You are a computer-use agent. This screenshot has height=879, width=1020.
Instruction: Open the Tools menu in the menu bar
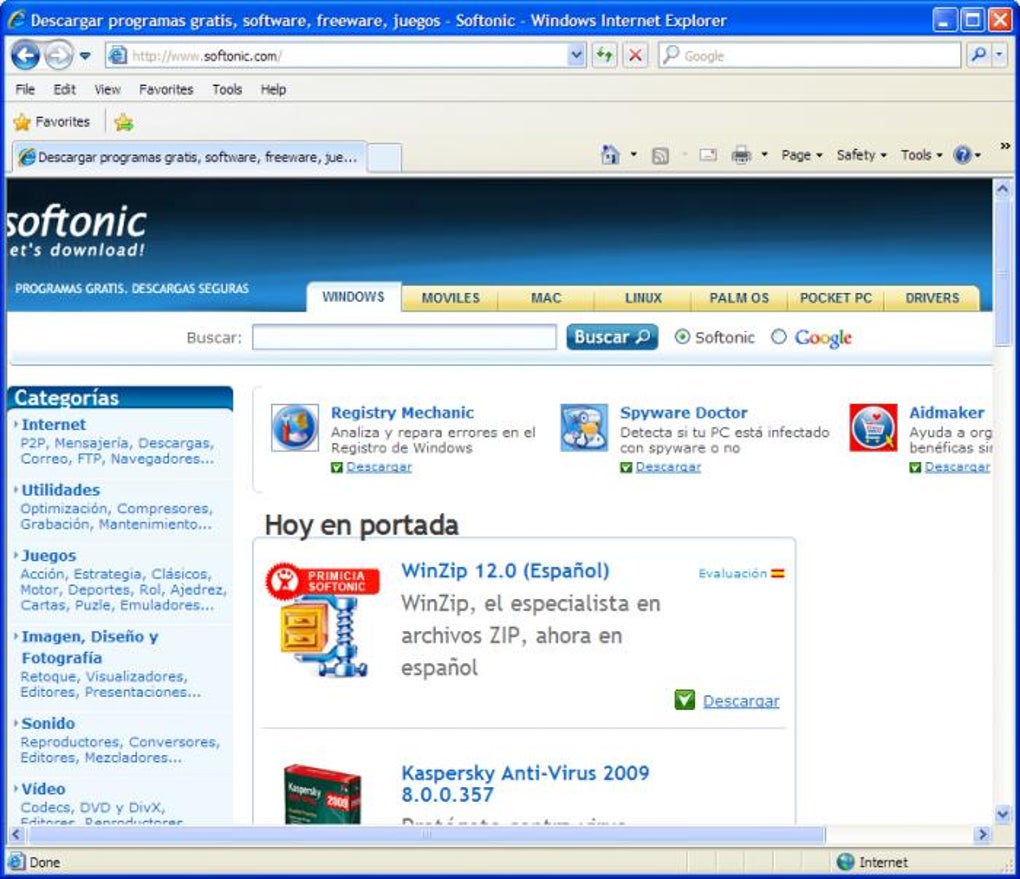[x=227, y=89]
